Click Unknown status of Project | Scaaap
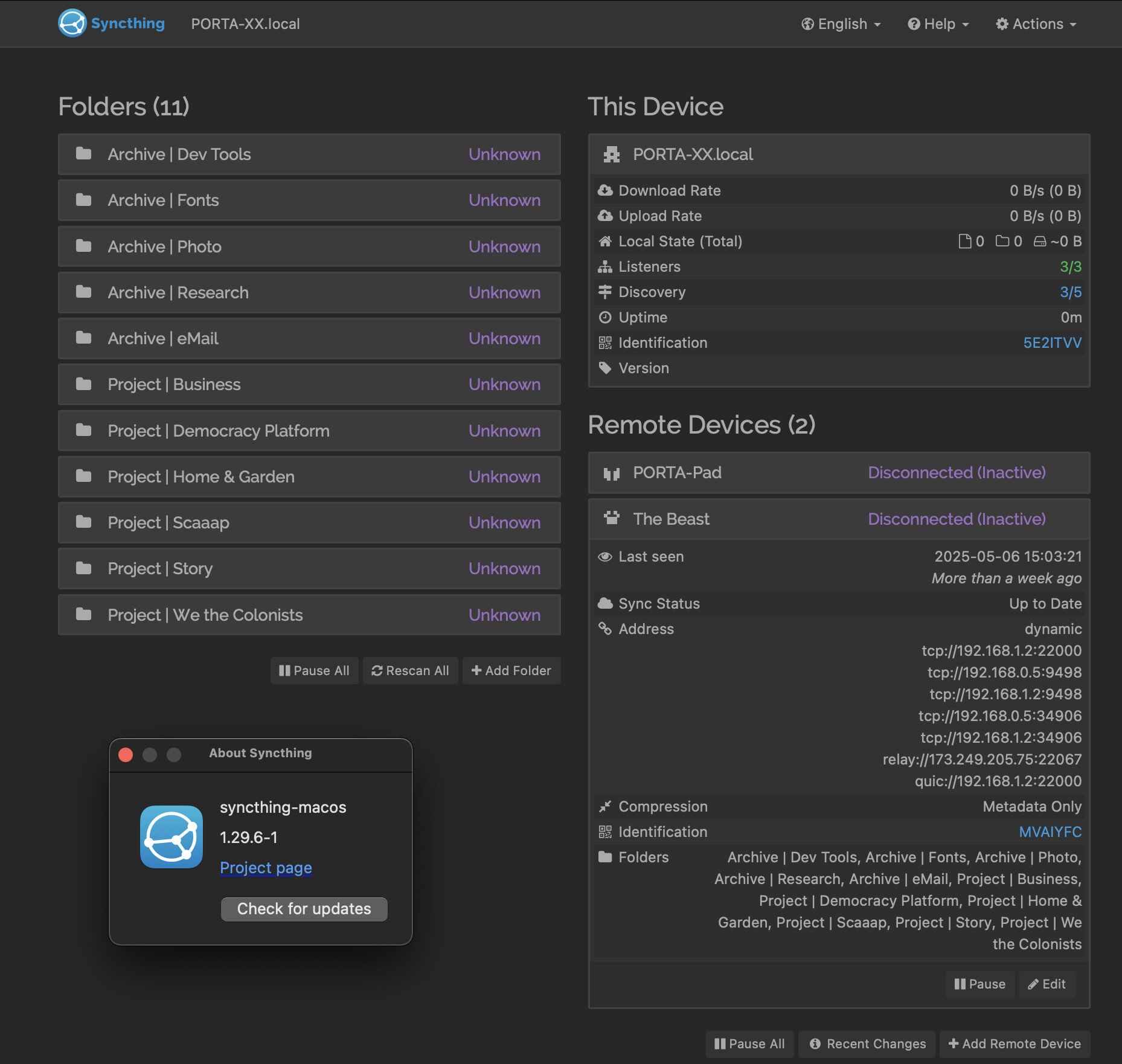The image size is (1122, 1064). click(x=505, y=523)
